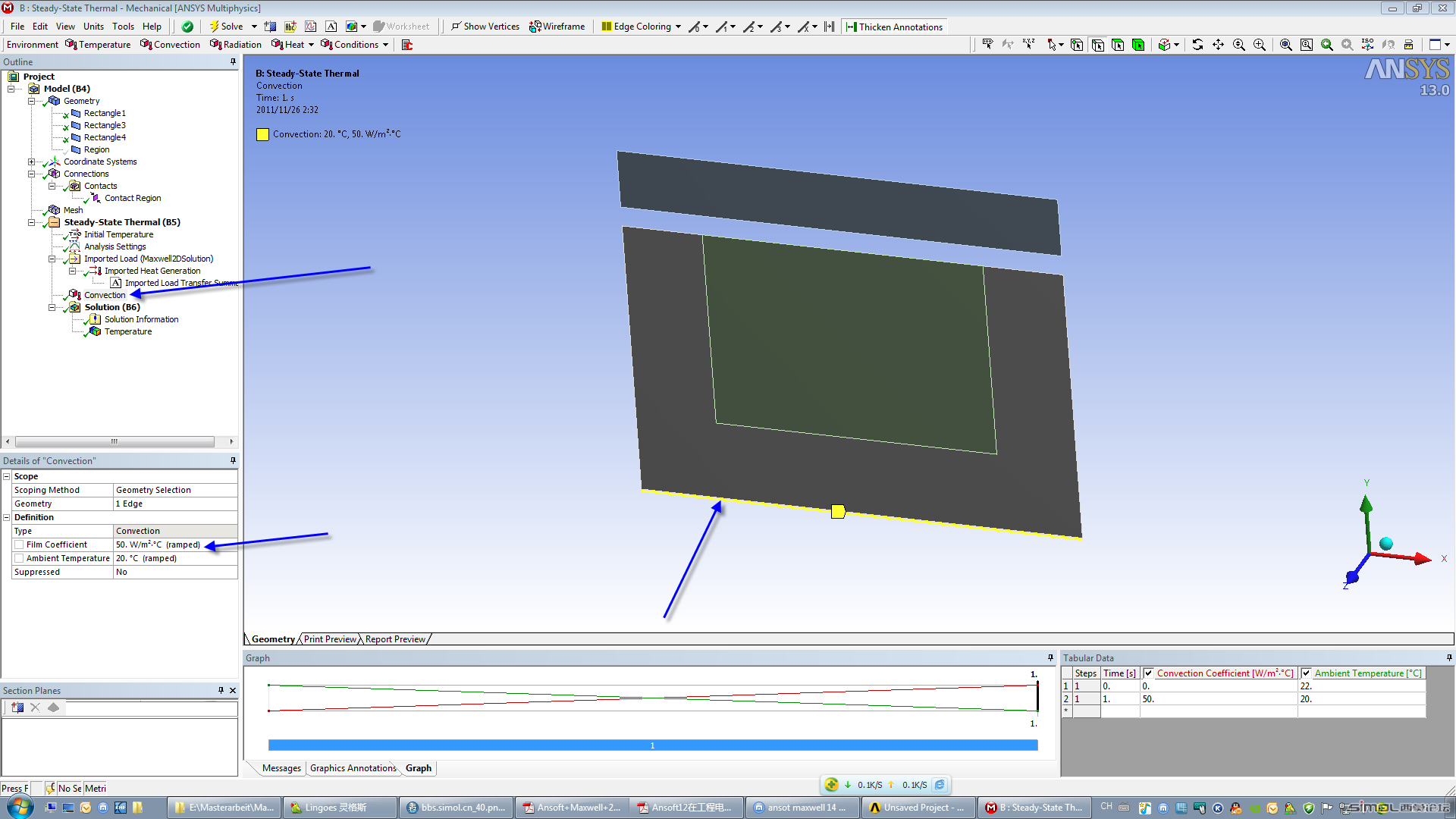Collapse the Scope section in Details
The image size is (1456, 819).
pos(7,476)
